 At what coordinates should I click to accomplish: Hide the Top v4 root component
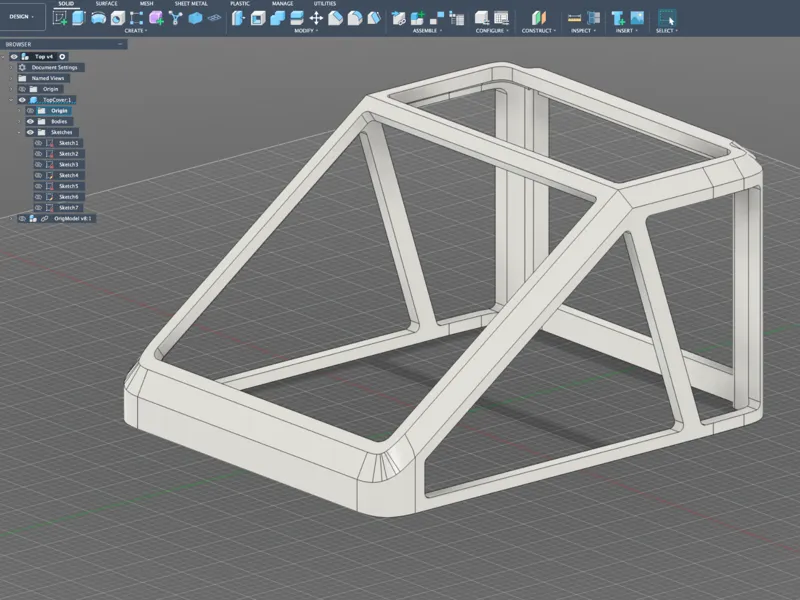(14, 57)
